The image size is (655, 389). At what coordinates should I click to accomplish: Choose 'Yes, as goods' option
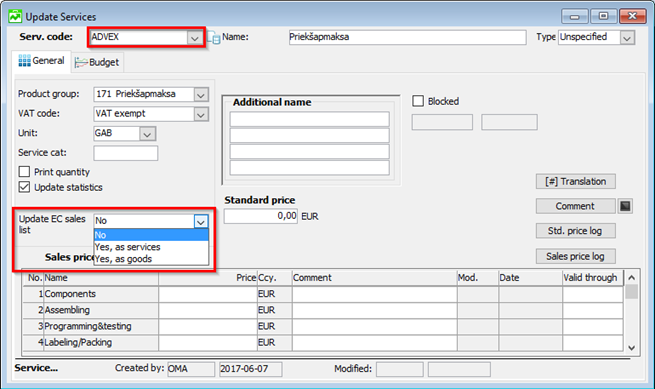pyautogui.click(x=151, y=259)
